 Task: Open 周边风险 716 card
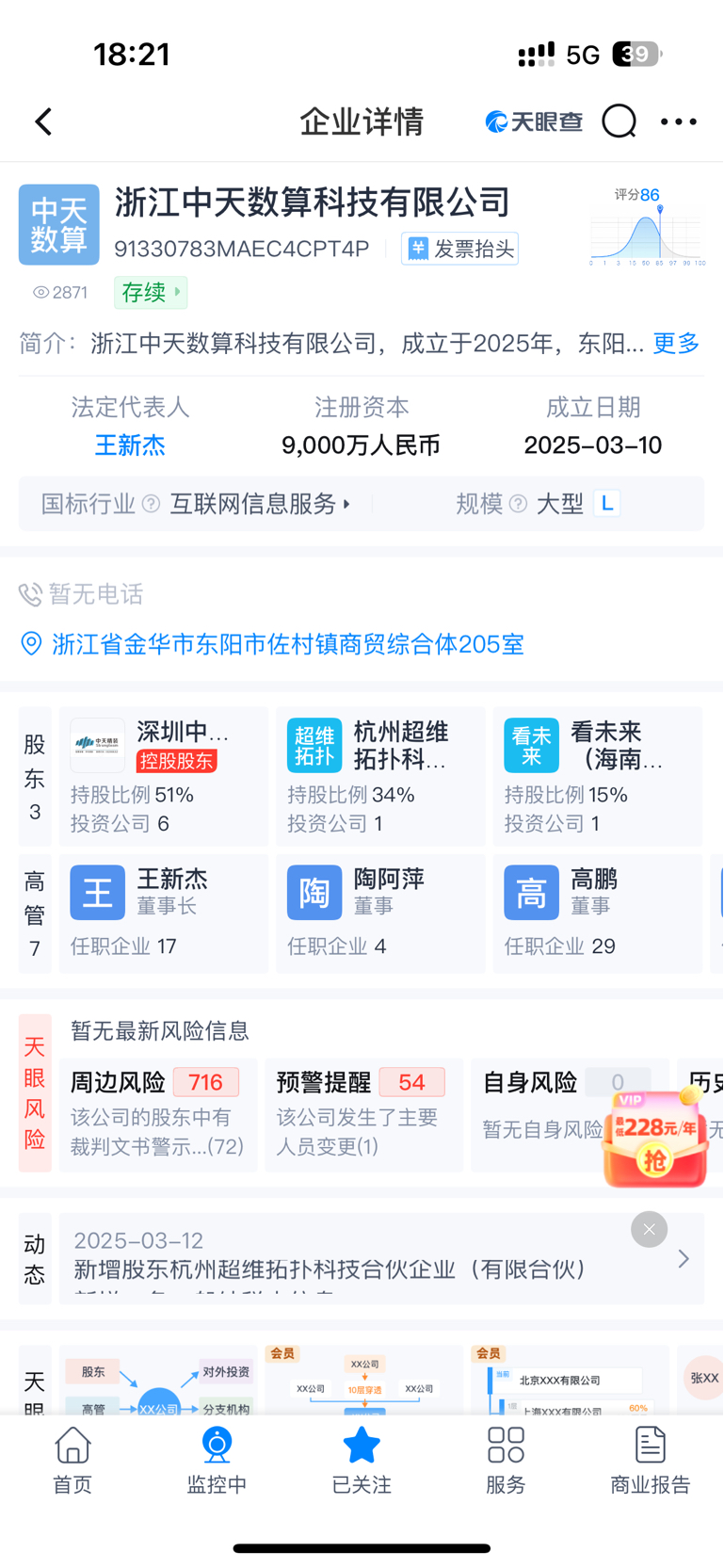[x=157, y=1115]
